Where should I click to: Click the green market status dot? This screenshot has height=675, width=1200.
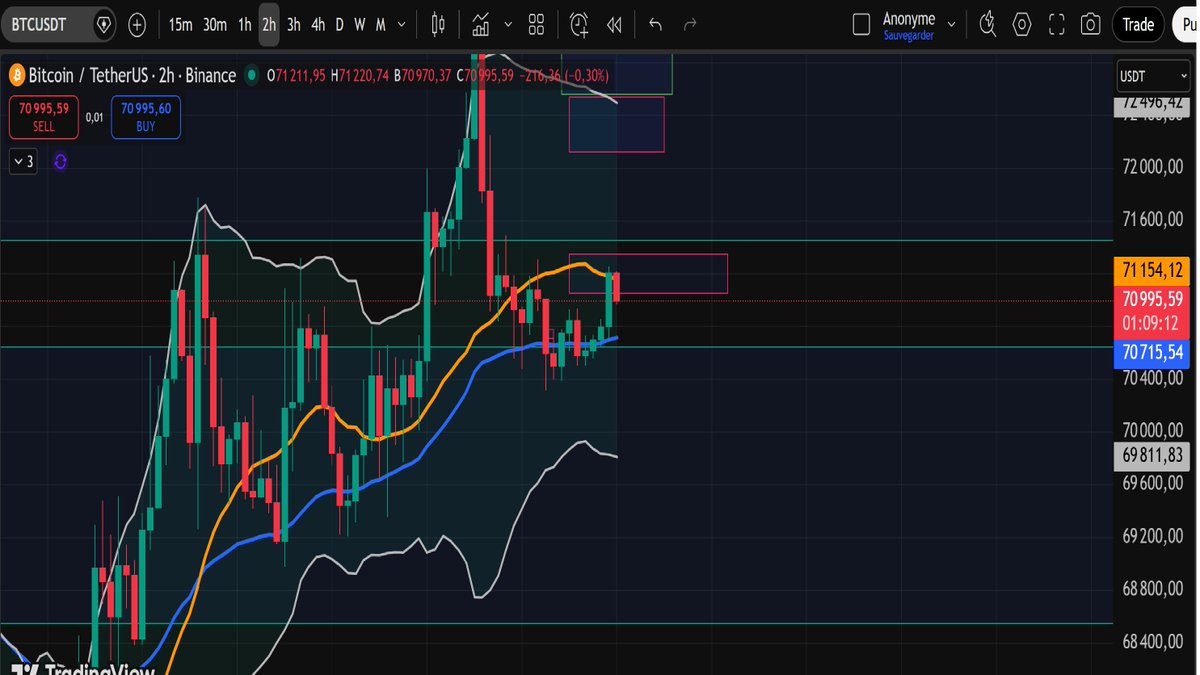coord(253,75)
